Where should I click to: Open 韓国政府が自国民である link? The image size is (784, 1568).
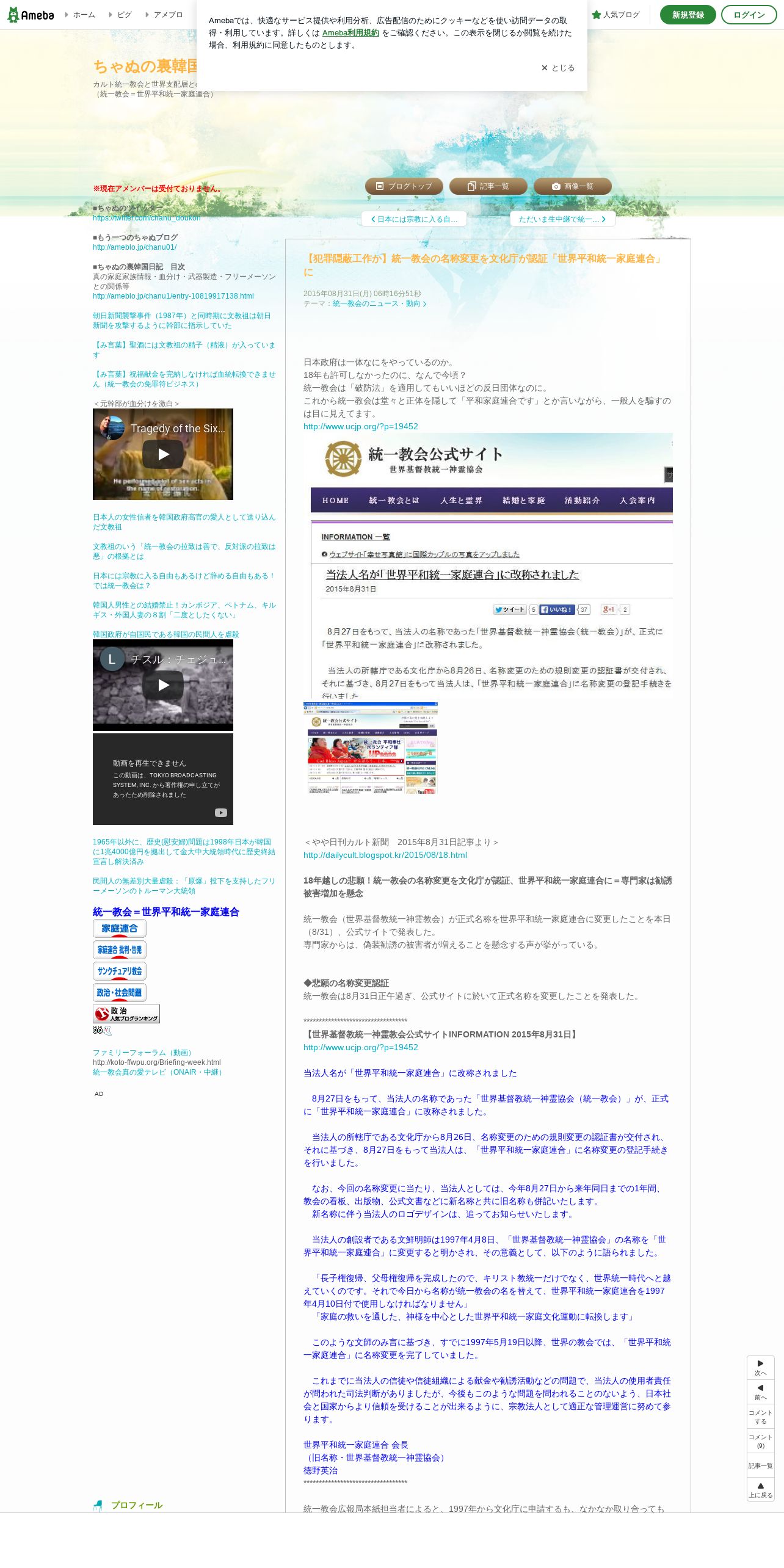[x=166, y=634]
